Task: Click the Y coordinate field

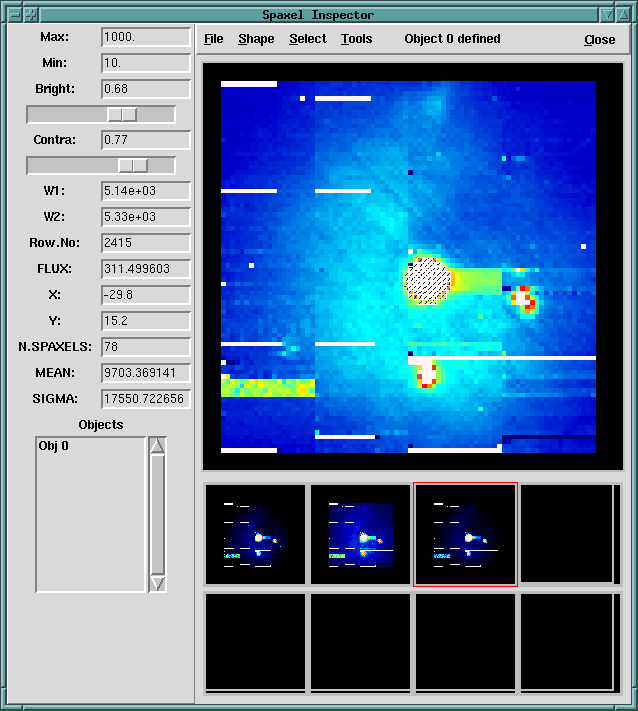Action: point(146,321)
